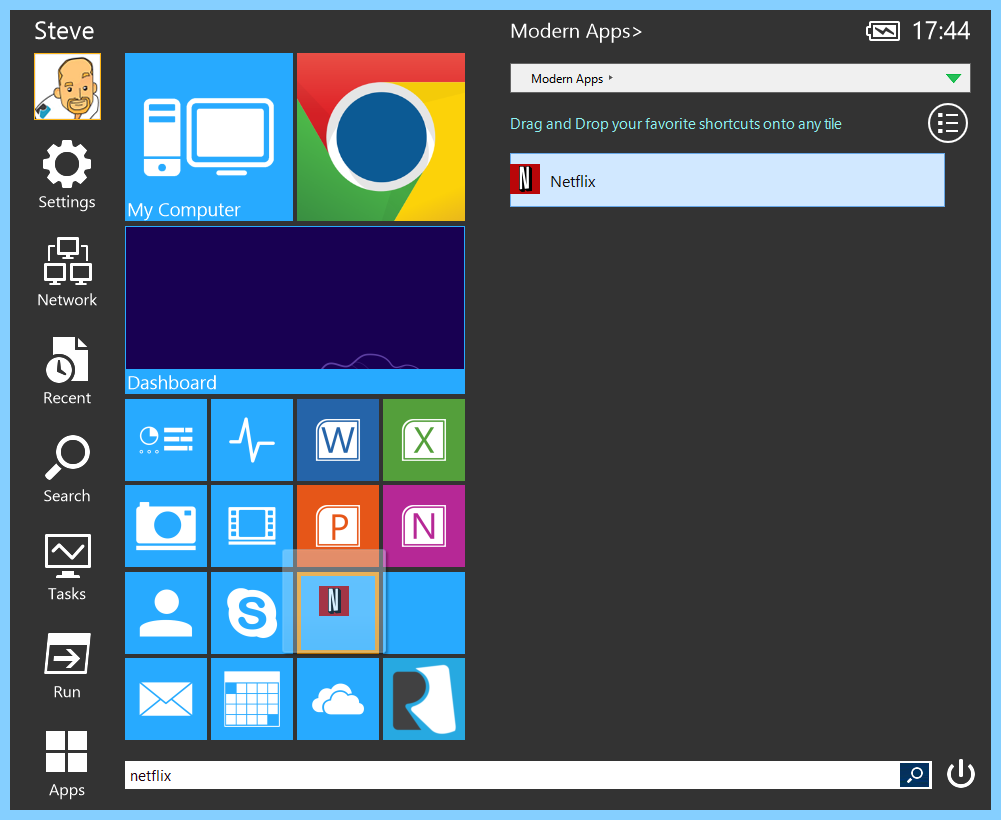Toggle the list view button
1001x820 pixels.
(x=947, y=123)
